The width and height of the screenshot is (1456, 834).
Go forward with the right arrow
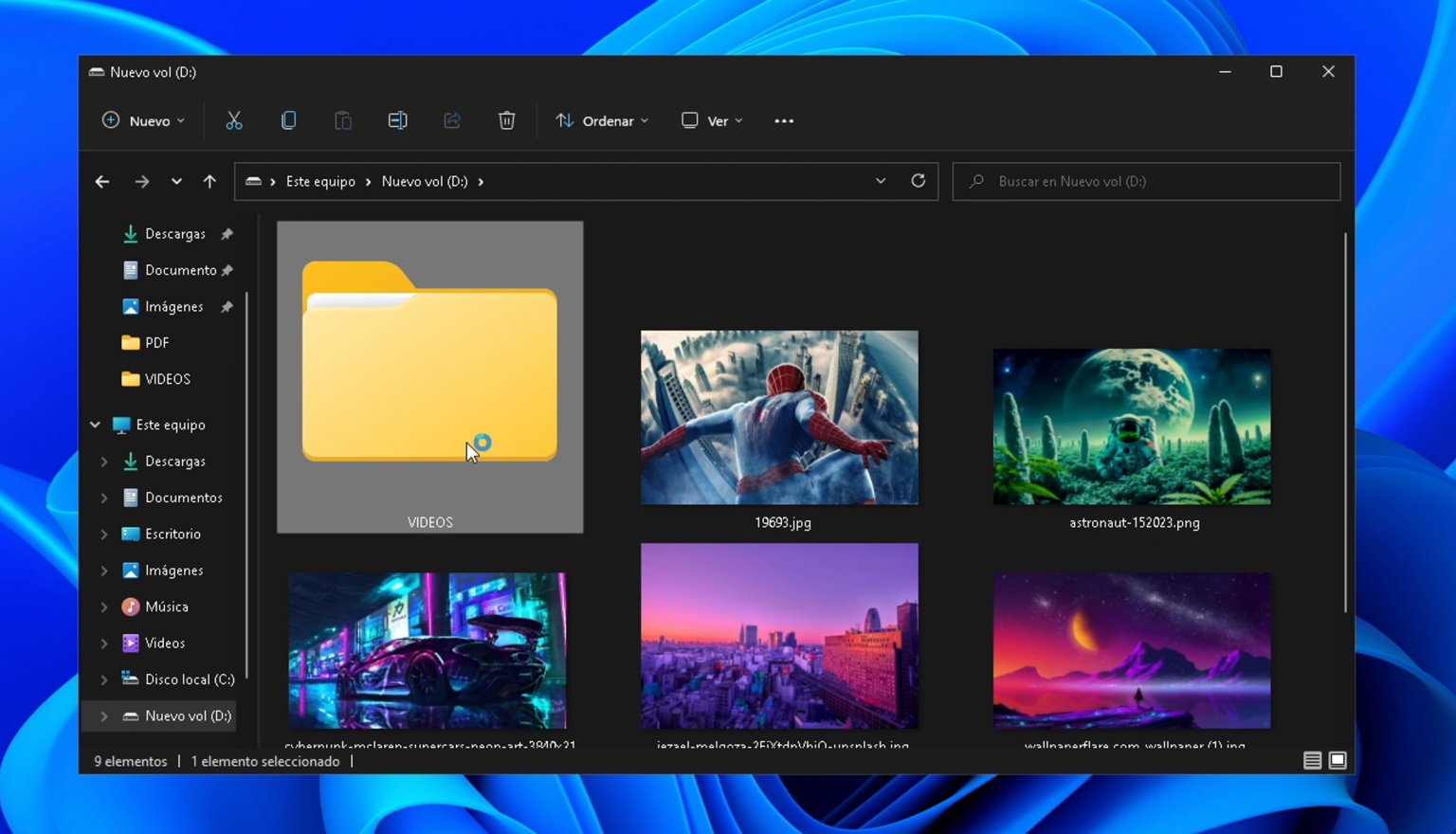point(141,181)
